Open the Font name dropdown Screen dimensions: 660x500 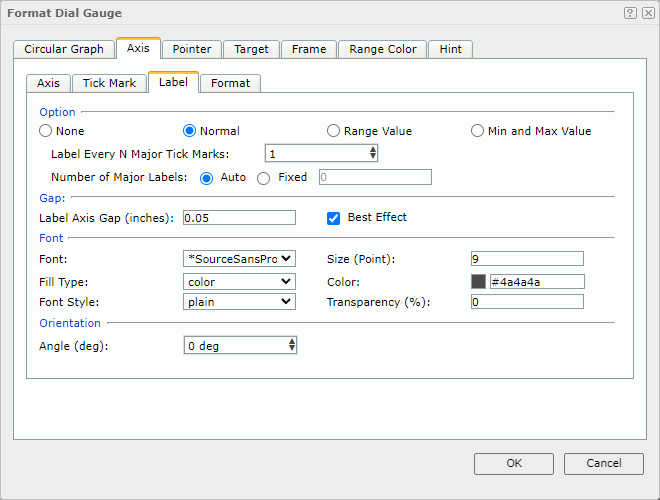[240, 258]
